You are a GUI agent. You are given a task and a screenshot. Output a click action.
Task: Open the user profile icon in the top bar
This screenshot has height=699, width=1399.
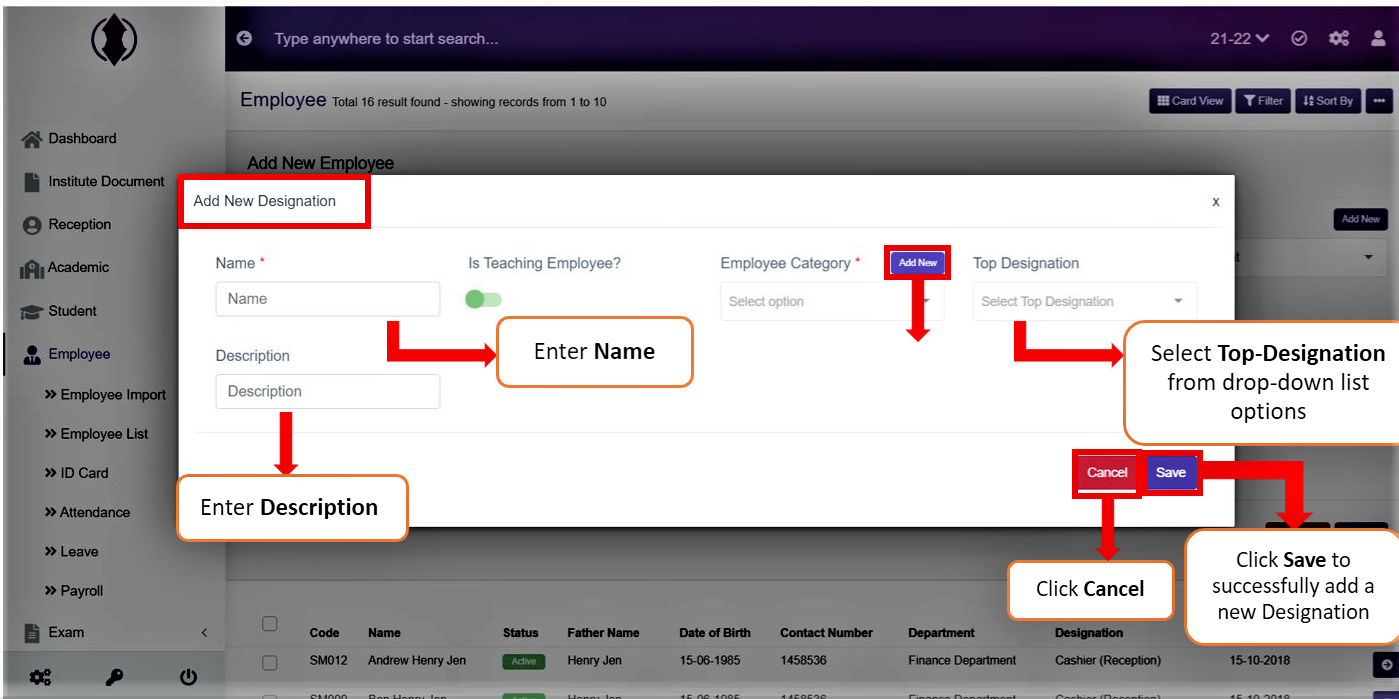click(x=1378, y=38)
